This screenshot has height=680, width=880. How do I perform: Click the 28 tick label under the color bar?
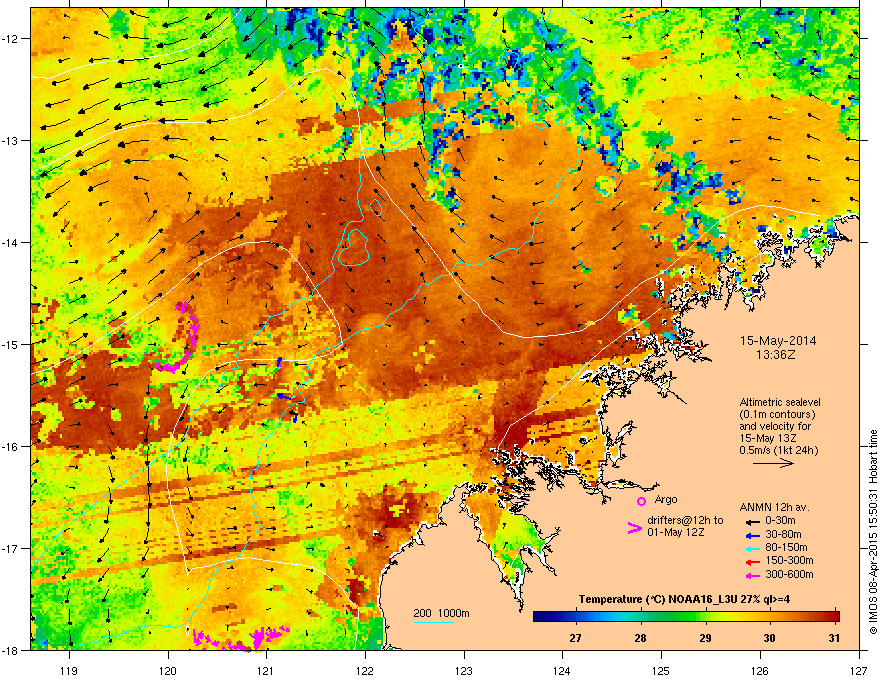coord(640,638)
